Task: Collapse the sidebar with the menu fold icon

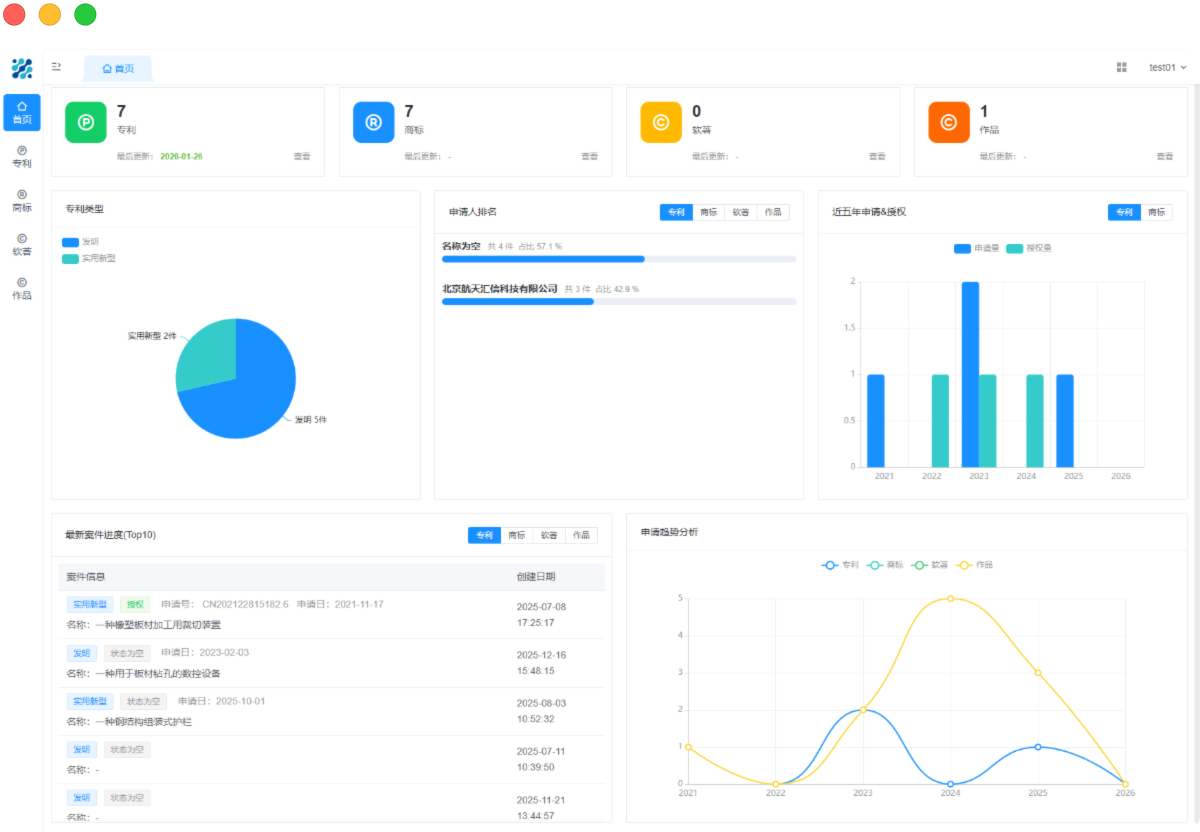Action: point(57,67)
